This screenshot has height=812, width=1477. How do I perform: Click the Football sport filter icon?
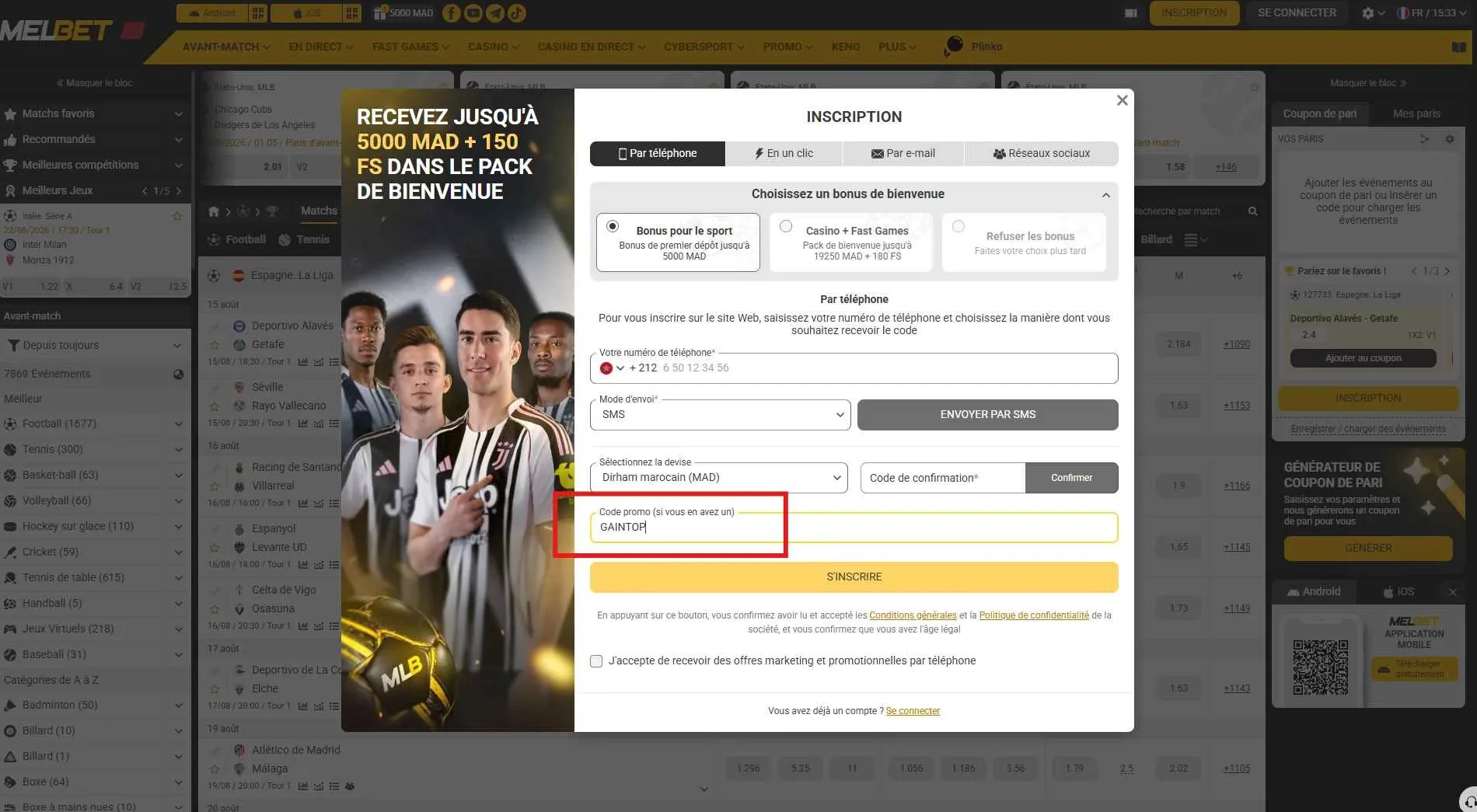(215, 239)
